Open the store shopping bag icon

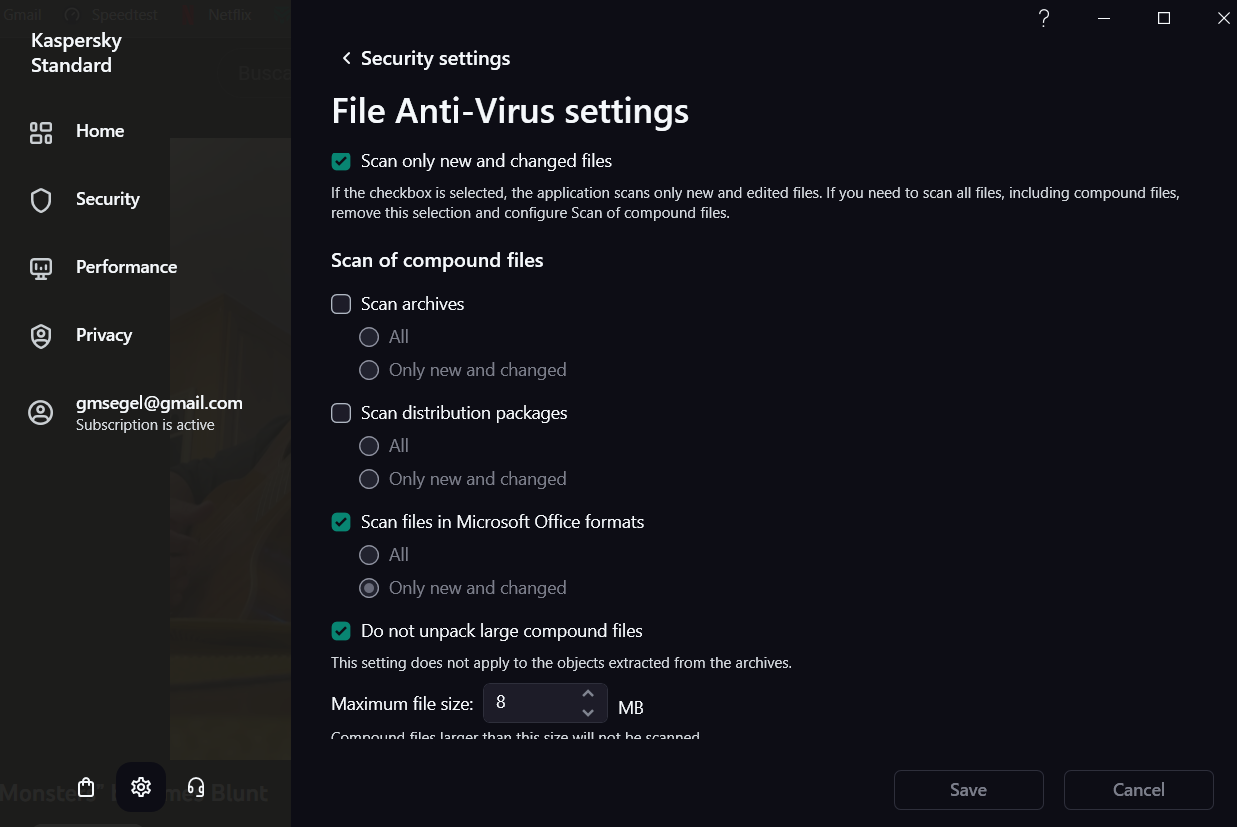(x=86, y=787)
